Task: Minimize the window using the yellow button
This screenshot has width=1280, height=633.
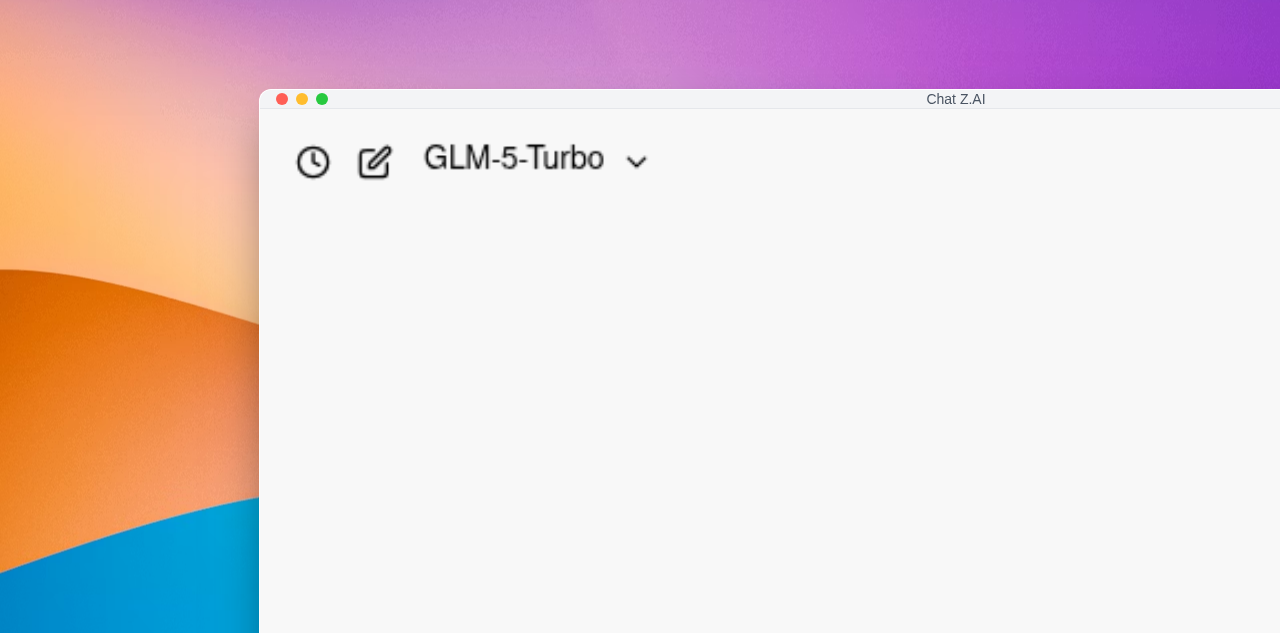Action: (302, 99)
